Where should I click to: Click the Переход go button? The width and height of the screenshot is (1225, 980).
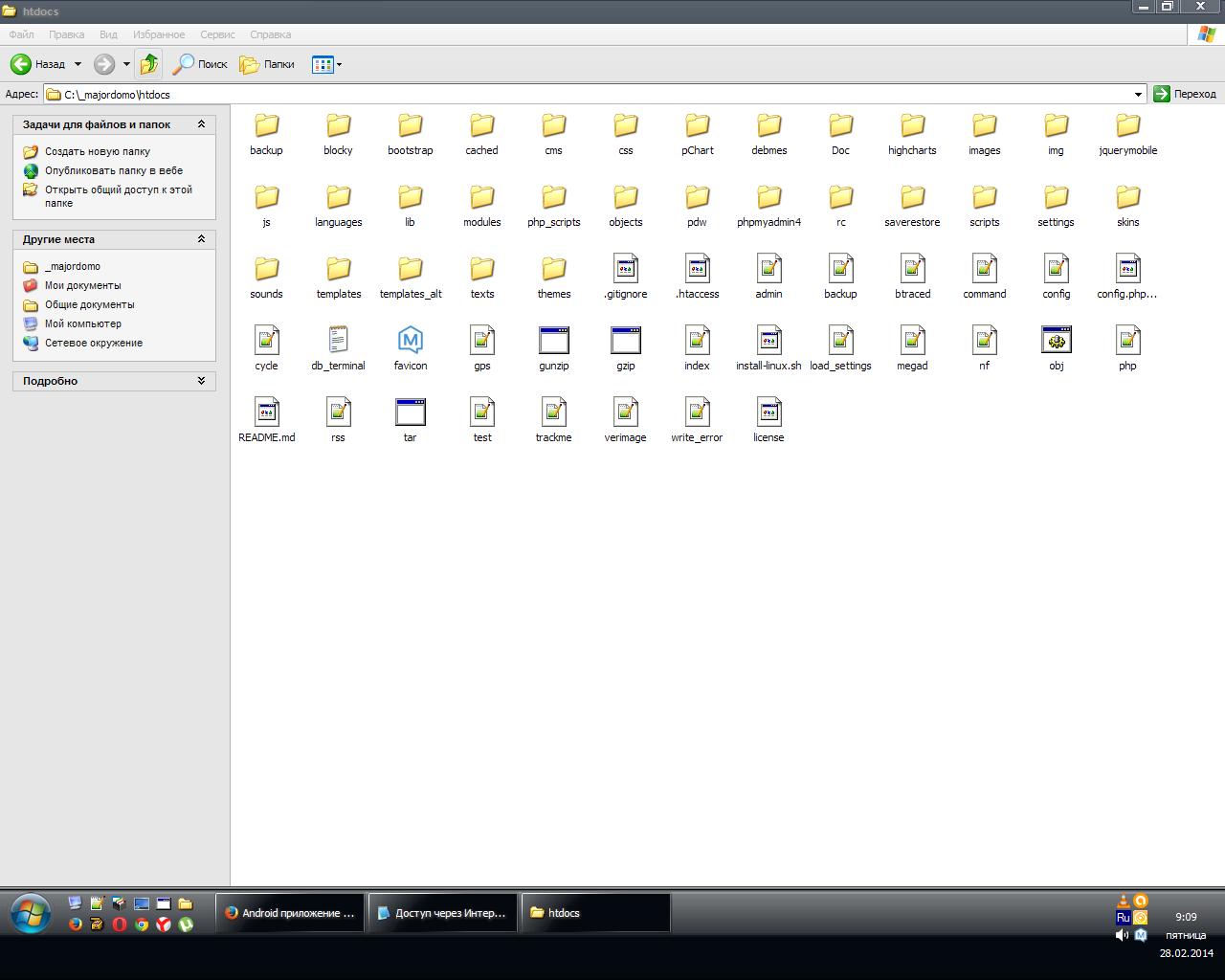click(1185, 94)
